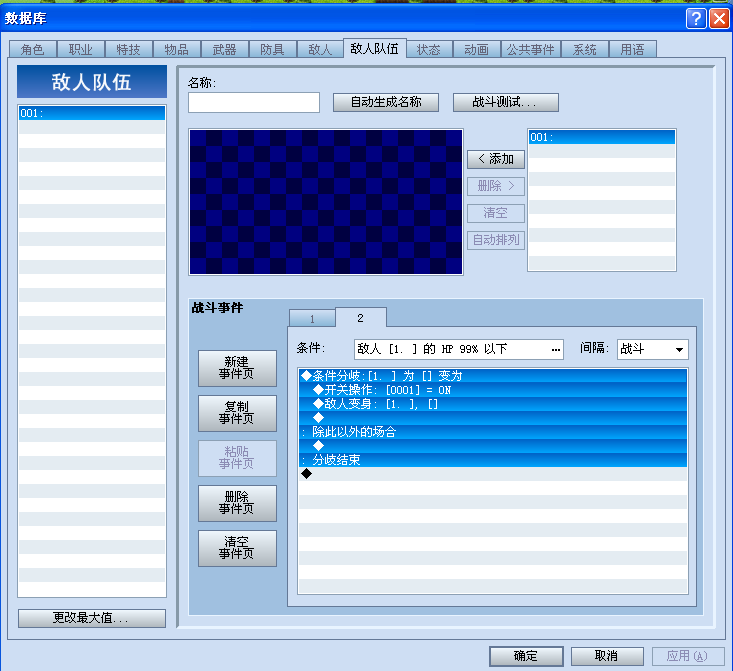Click the help question mark icon
Viewport: 733px width, 671px height.
(x=696, y=18)
